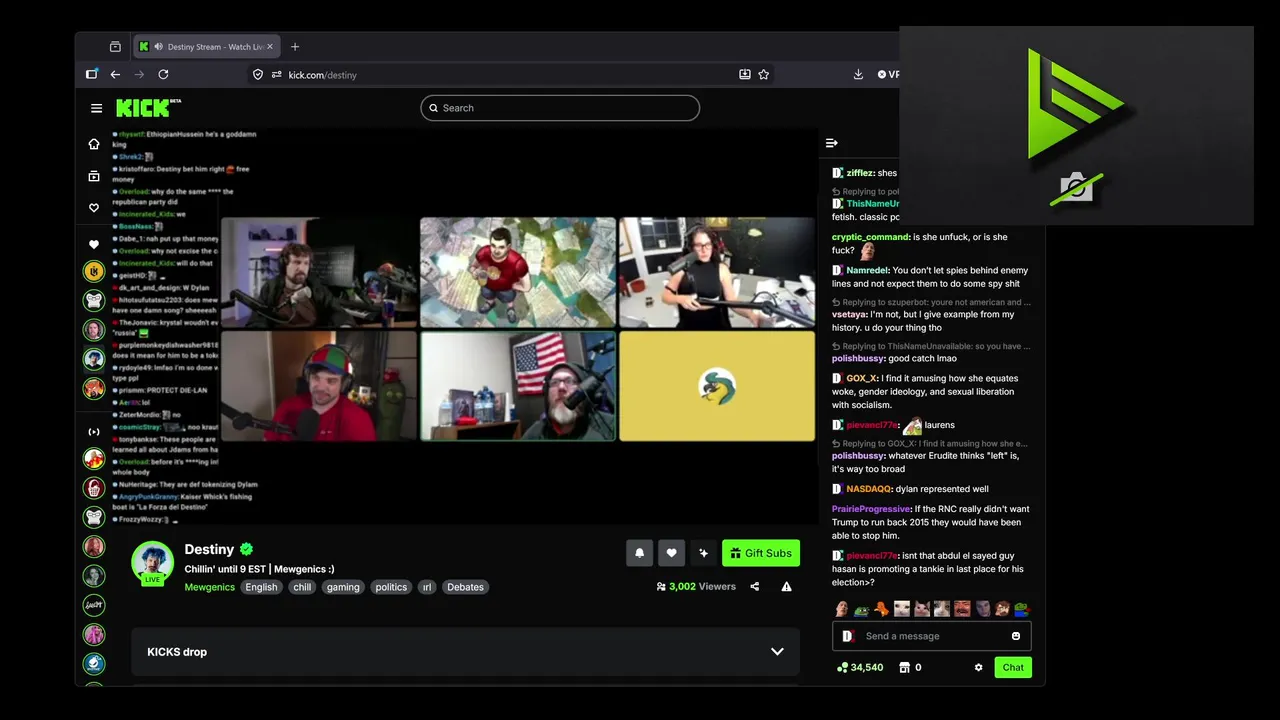Image resolution: width=1280 pixels, height=720 pixels.
Task: Open browser downloads arrow icon
Action: click(858, 74)
